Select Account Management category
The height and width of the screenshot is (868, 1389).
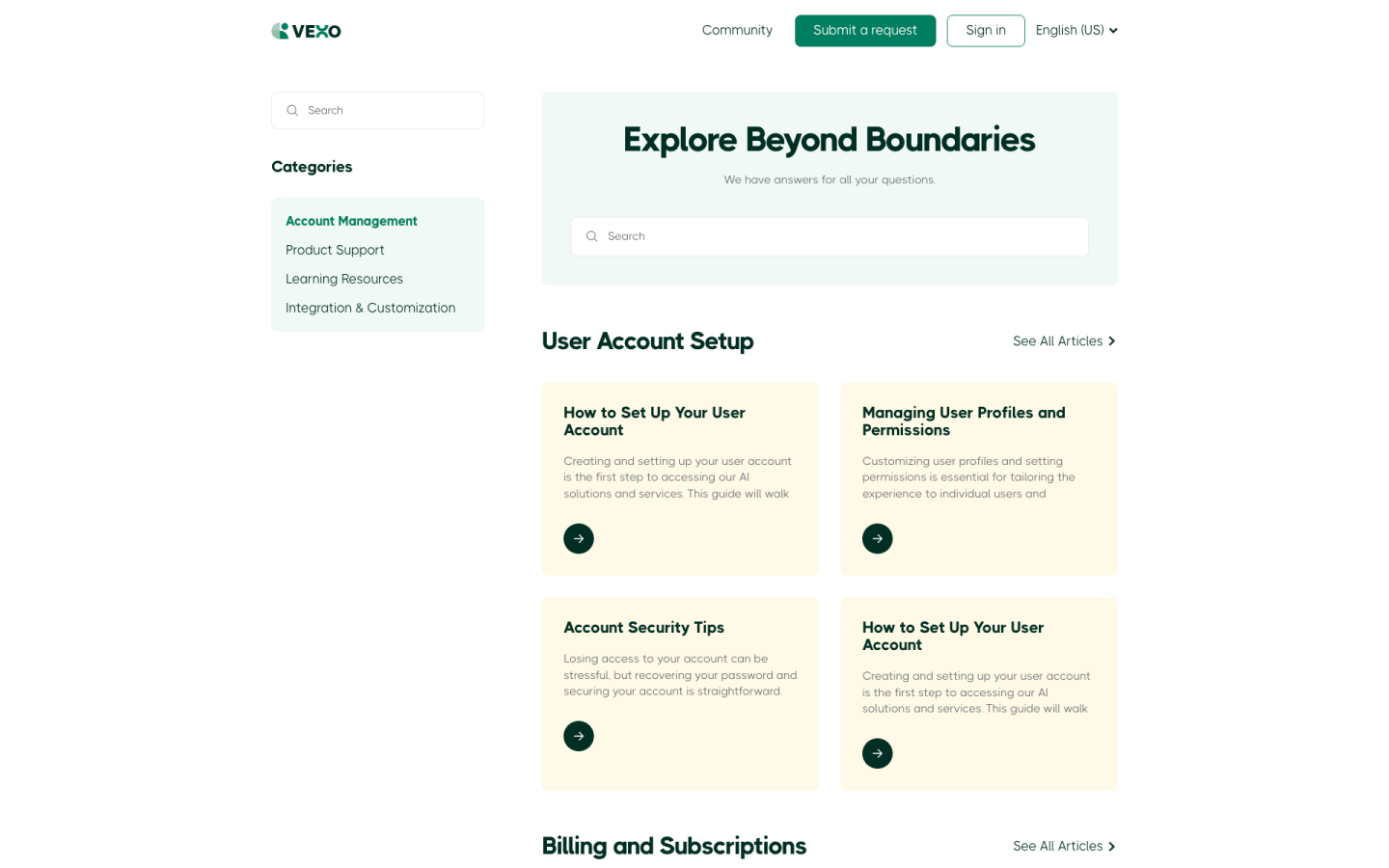pos(351,221)
